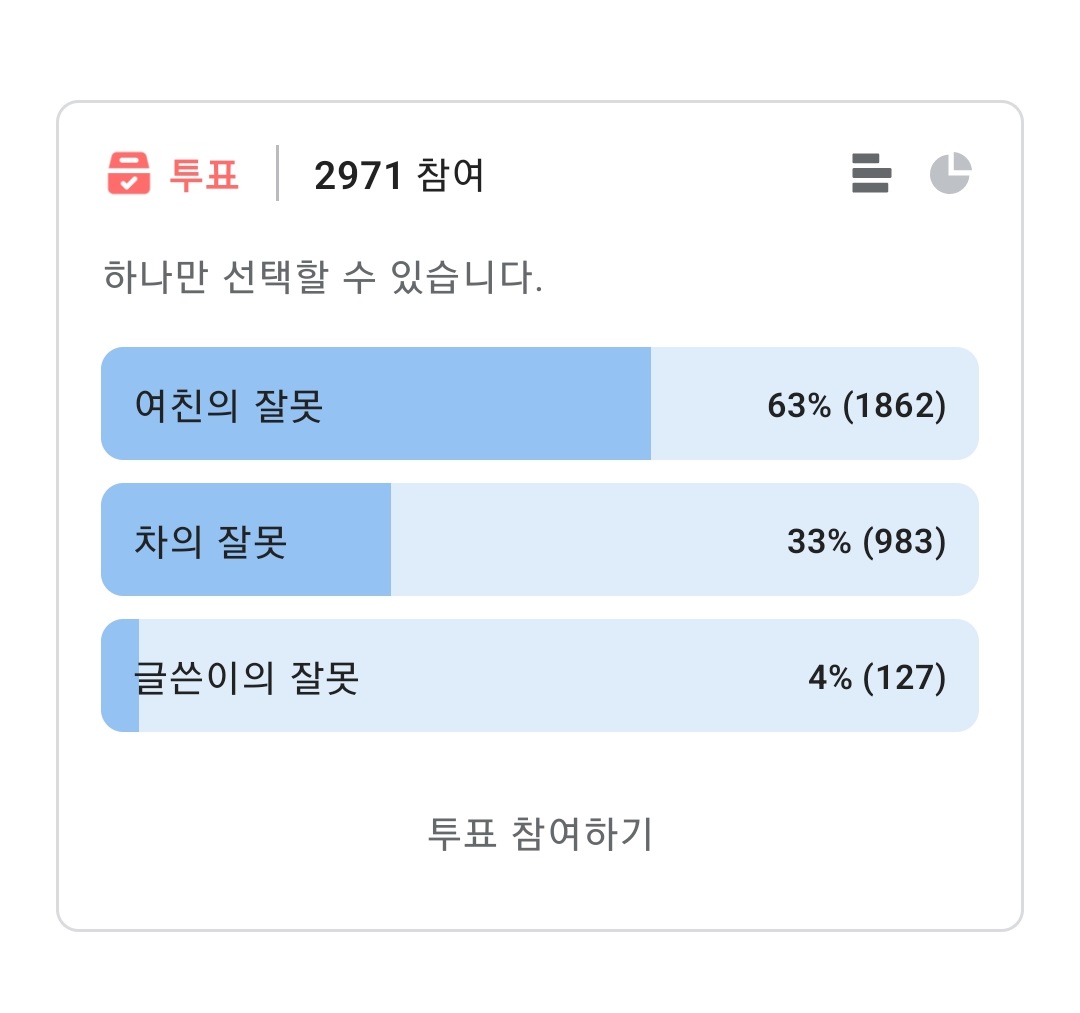Click the 2971 참여 participant count
Viewport: 1080px width, 1013px height.
click(399, 176)
